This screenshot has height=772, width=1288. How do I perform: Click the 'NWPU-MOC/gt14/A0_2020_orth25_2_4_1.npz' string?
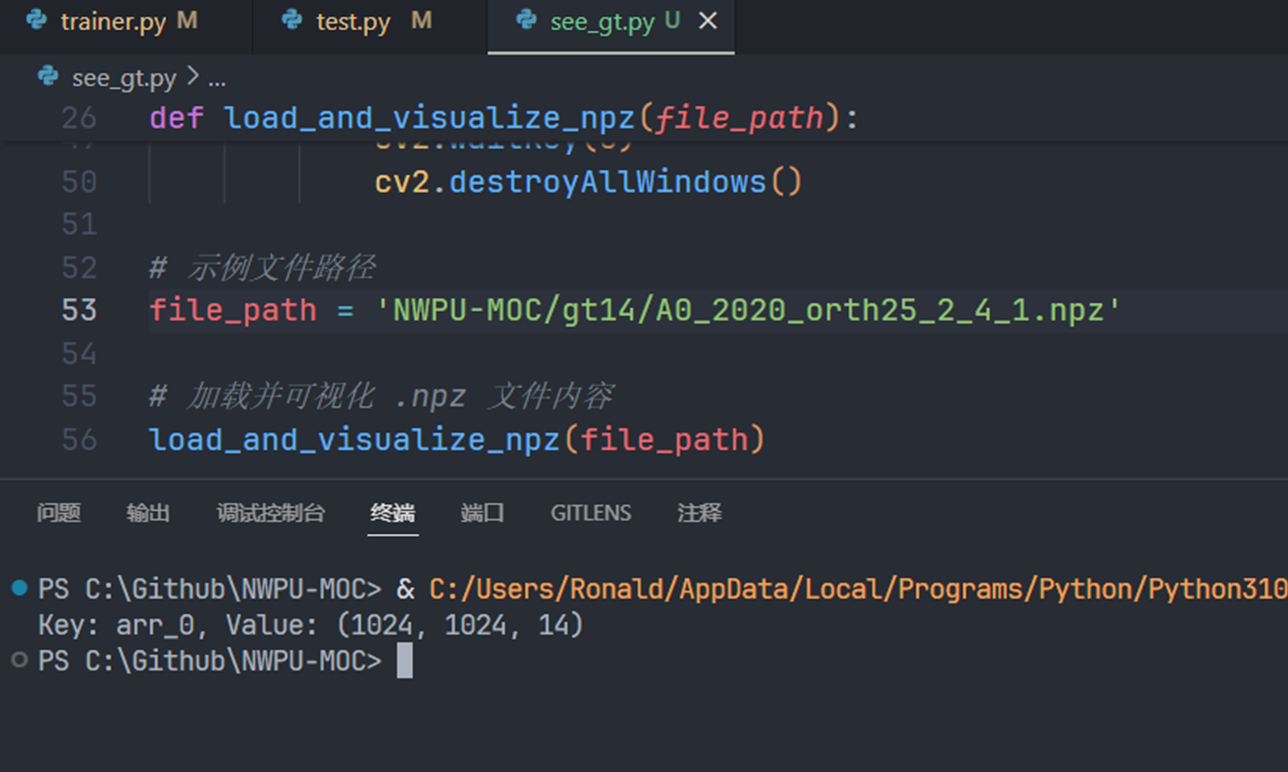pos(748,310)
